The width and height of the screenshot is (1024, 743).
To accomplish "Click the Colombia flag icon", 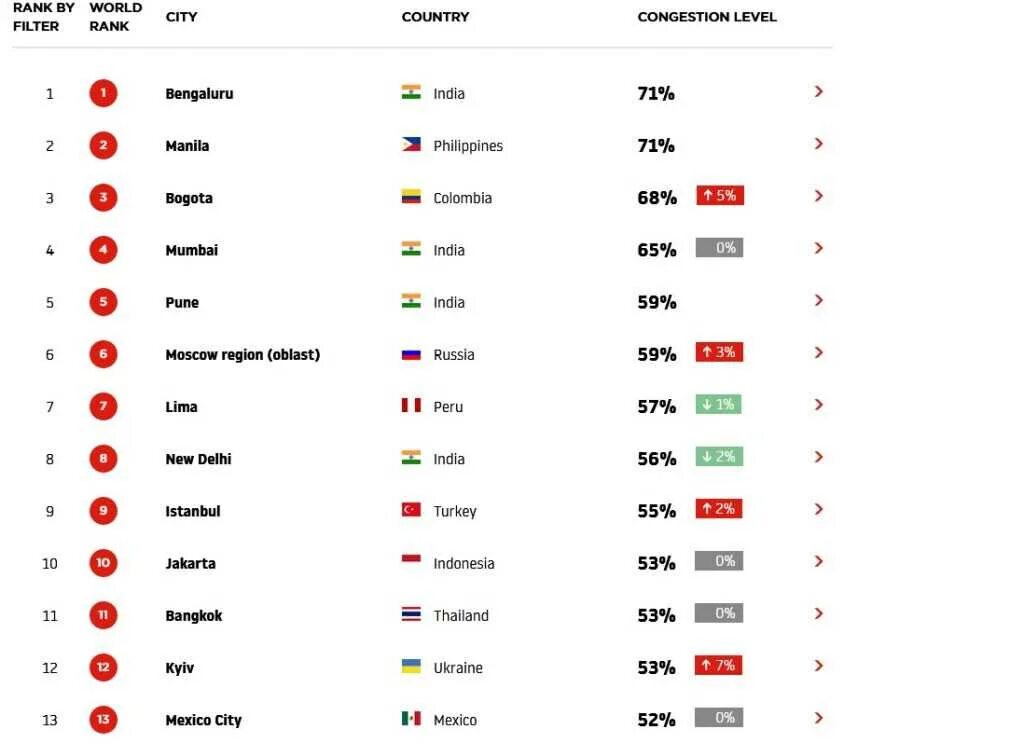I will pyautogui.click(x=411, y=197).
